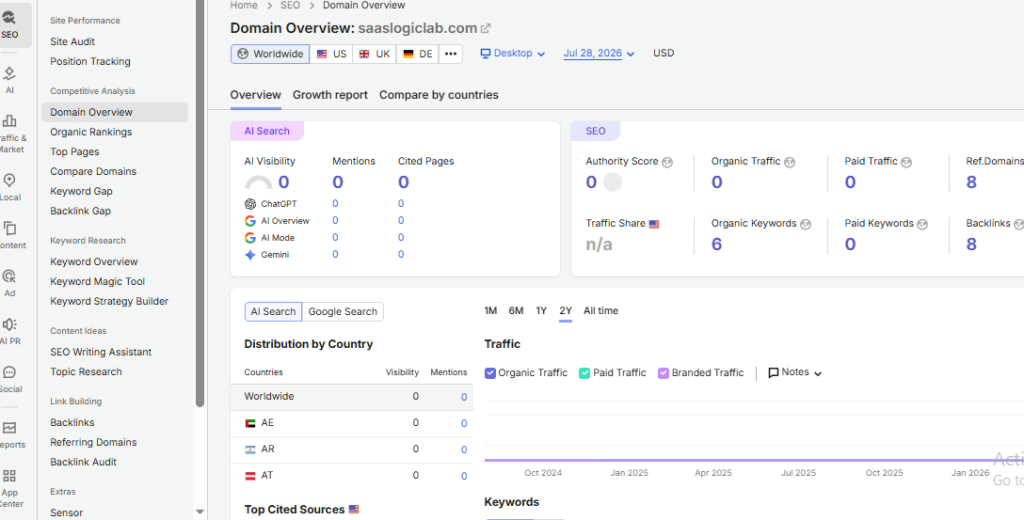Image resolution: width=1024 pixels, height=520 pixels.
Task: Select 1Y time range
Action: click(541, 311)
